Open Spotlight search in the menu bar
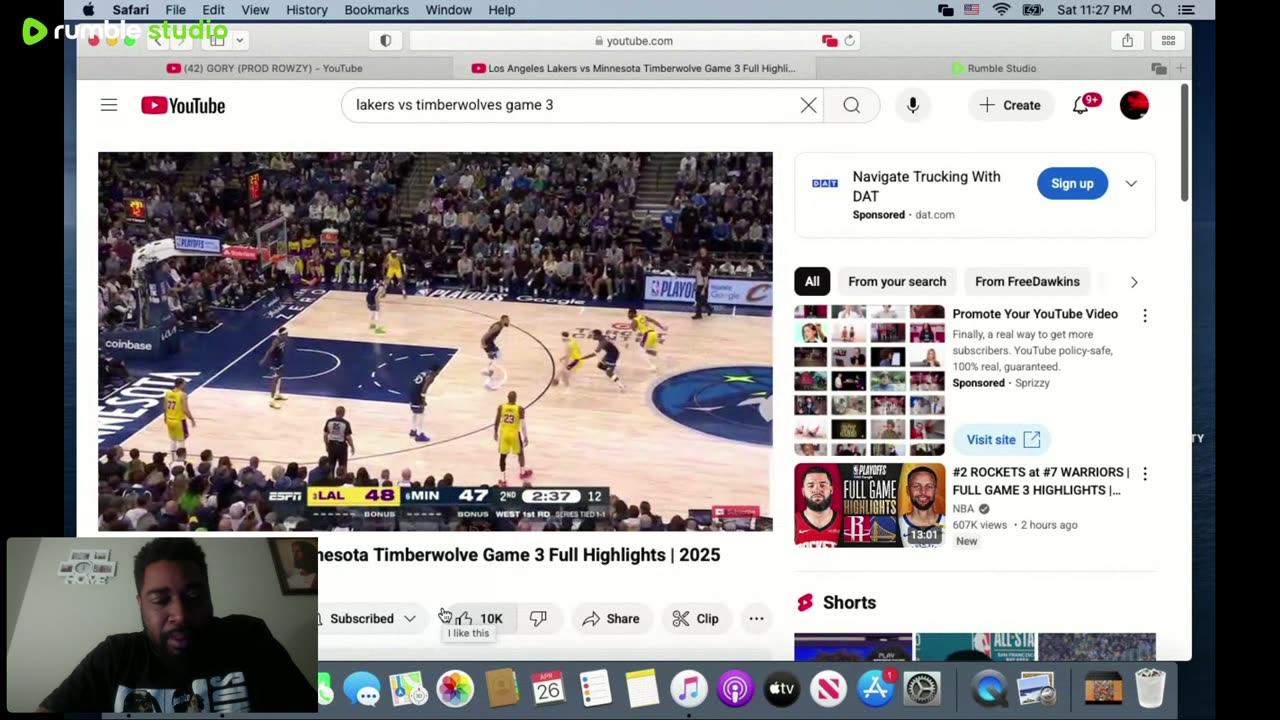 pos(1157,10)
